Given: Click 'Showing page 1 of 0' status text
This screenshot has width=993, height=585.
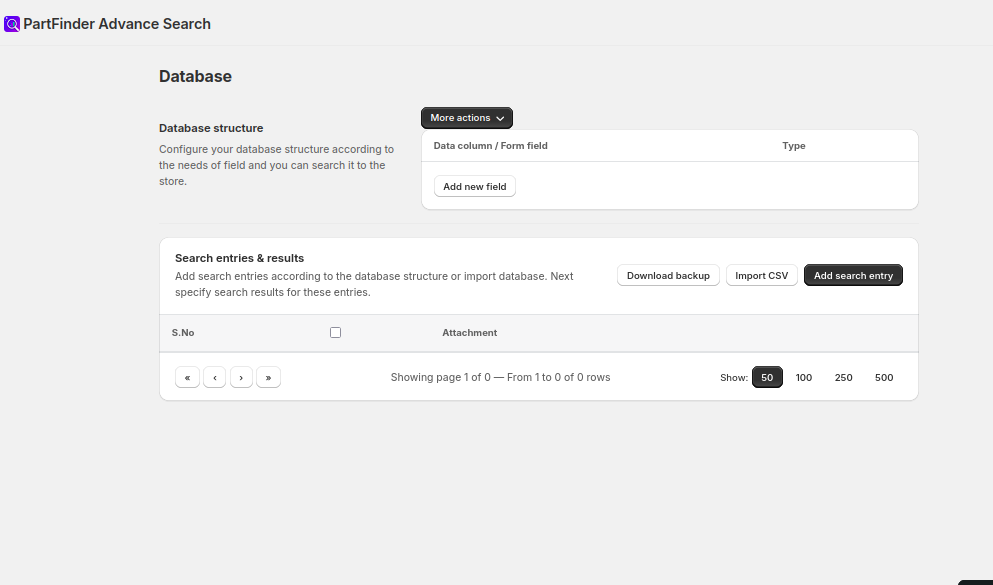Looking at the screenshot, I should [x=500, y=377].
